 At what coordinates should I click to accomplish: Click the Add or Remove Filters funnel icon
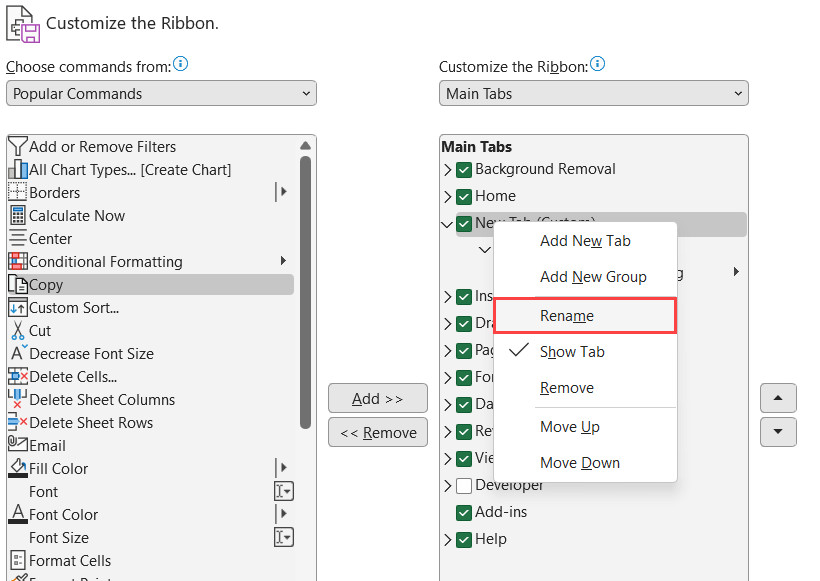(17, 146)
